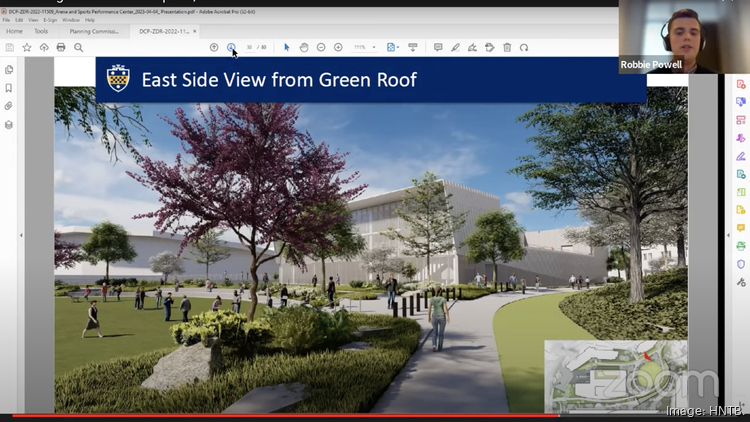Open the Tools tab
The height and width of the screenshot is (422, 750).
(x=41, y=31)
